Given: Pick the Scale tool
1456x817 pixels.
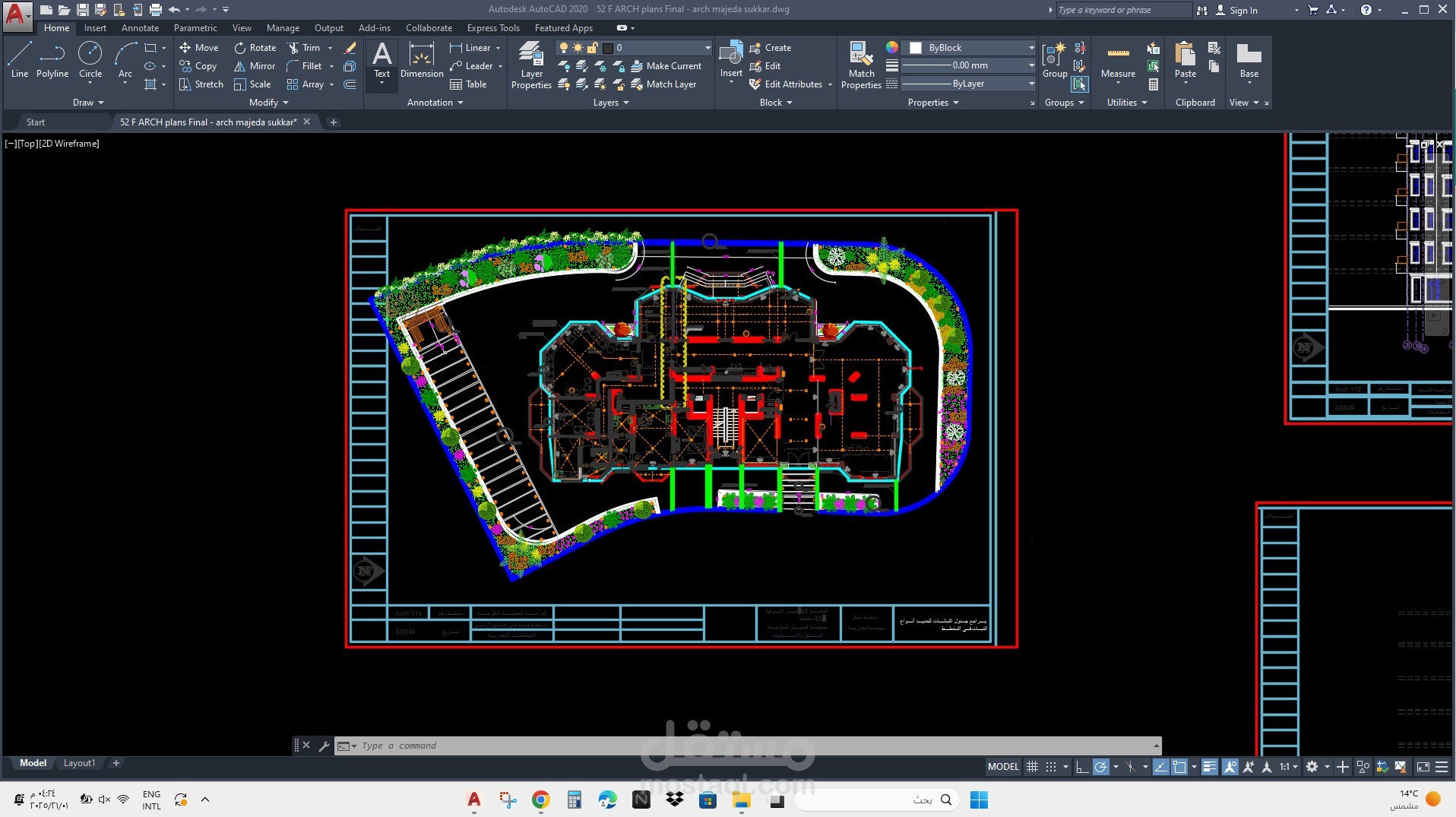Looking at the screenshot, I should (252, 84).
